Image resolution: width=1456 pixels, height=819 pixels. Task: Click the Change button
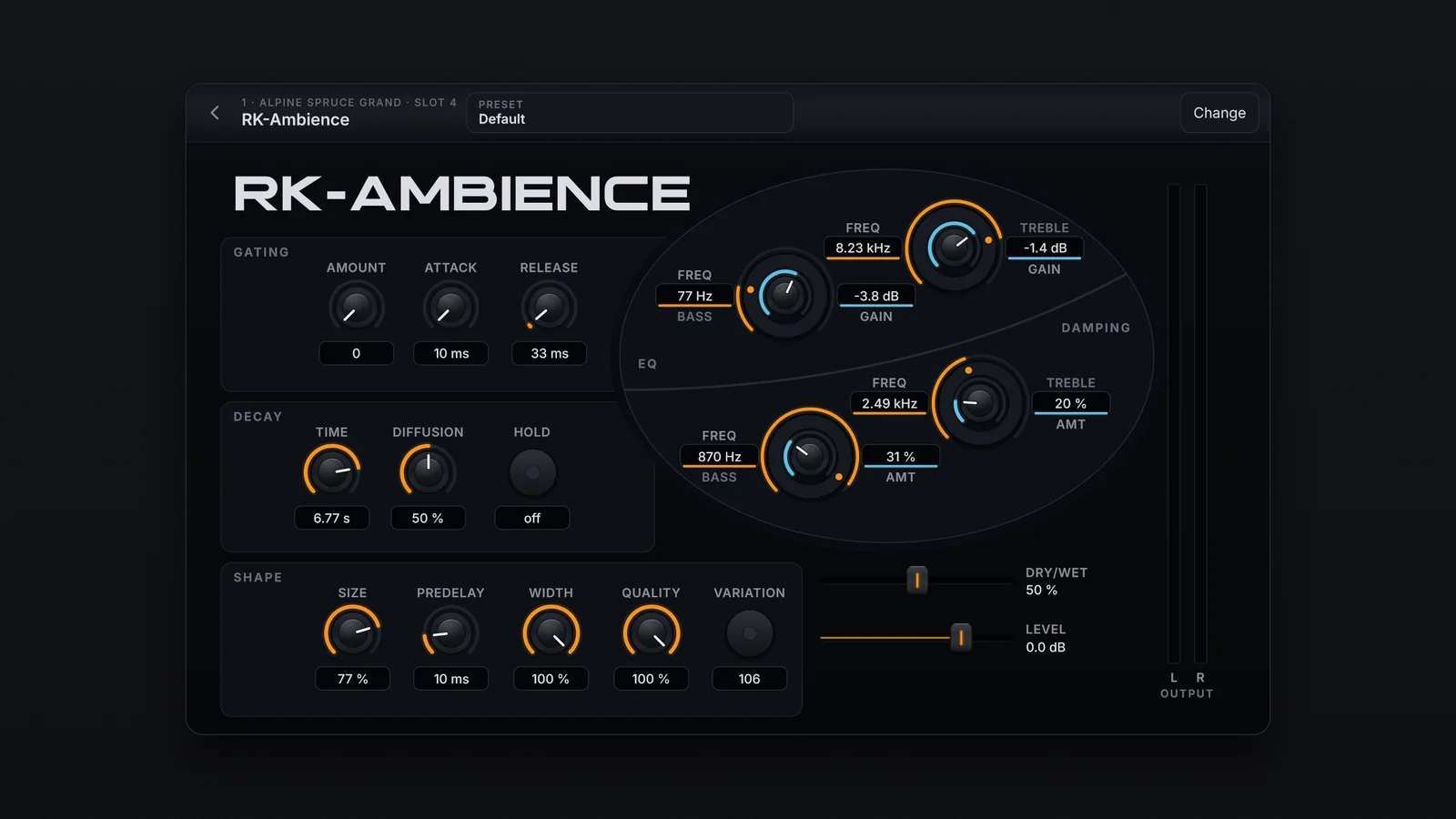point(1219,113)
